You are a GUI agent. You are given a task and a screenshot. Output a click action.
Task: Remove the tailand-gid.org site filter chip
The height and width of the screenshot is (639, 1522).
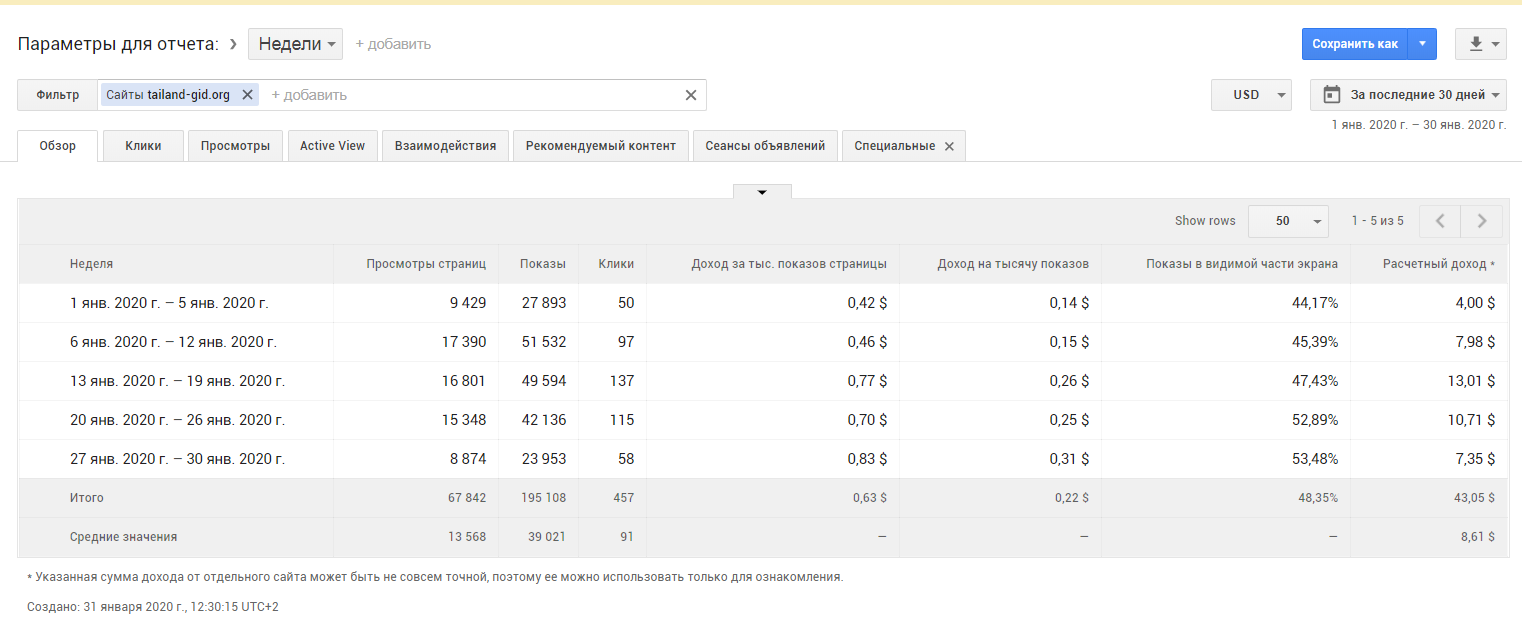(x=247, y=95)
